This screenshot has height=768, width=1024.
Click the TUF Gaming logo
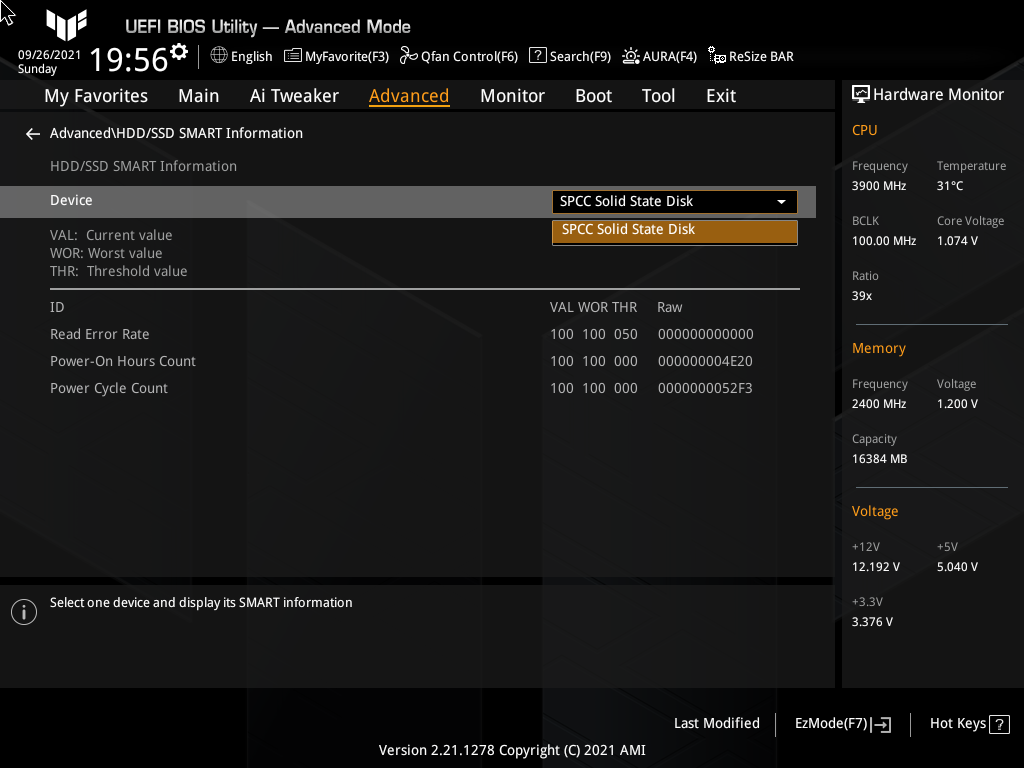[66, 26]
